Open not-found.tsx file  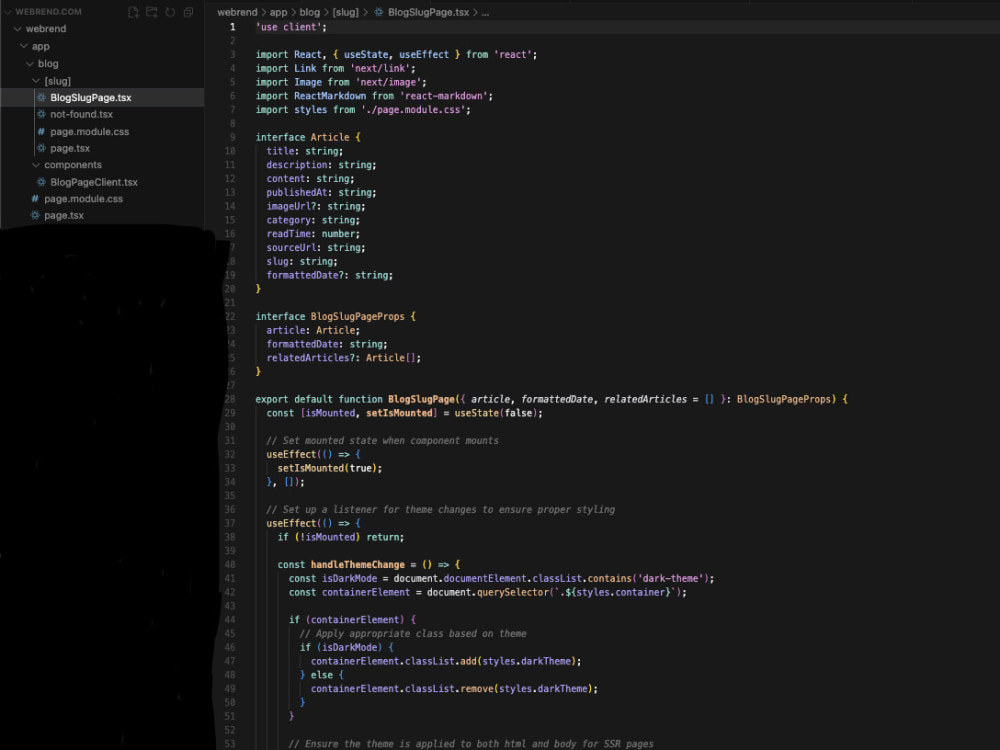coord(82,114)
